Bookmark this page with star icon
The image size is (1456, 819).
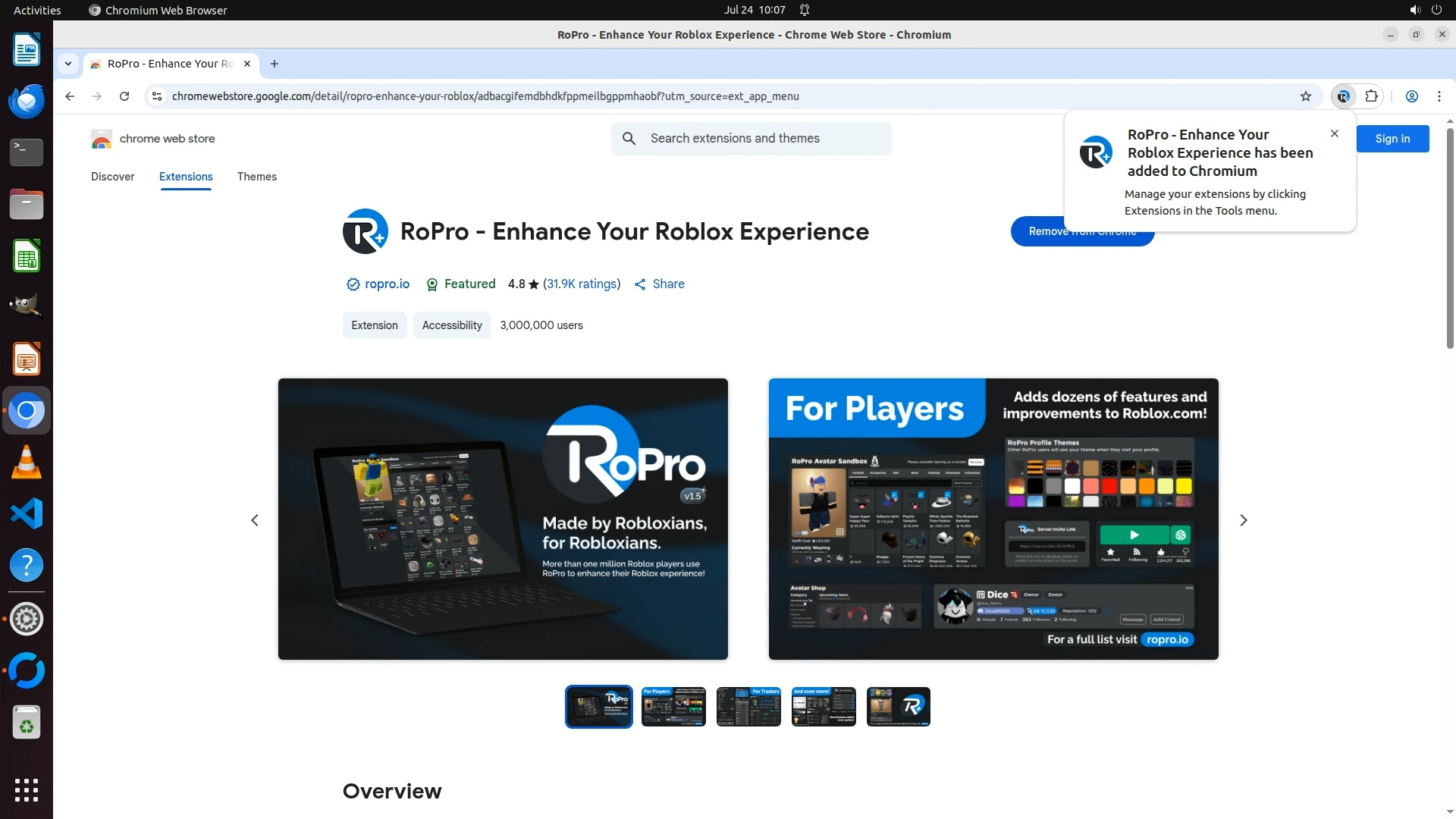click(1305, 96)
